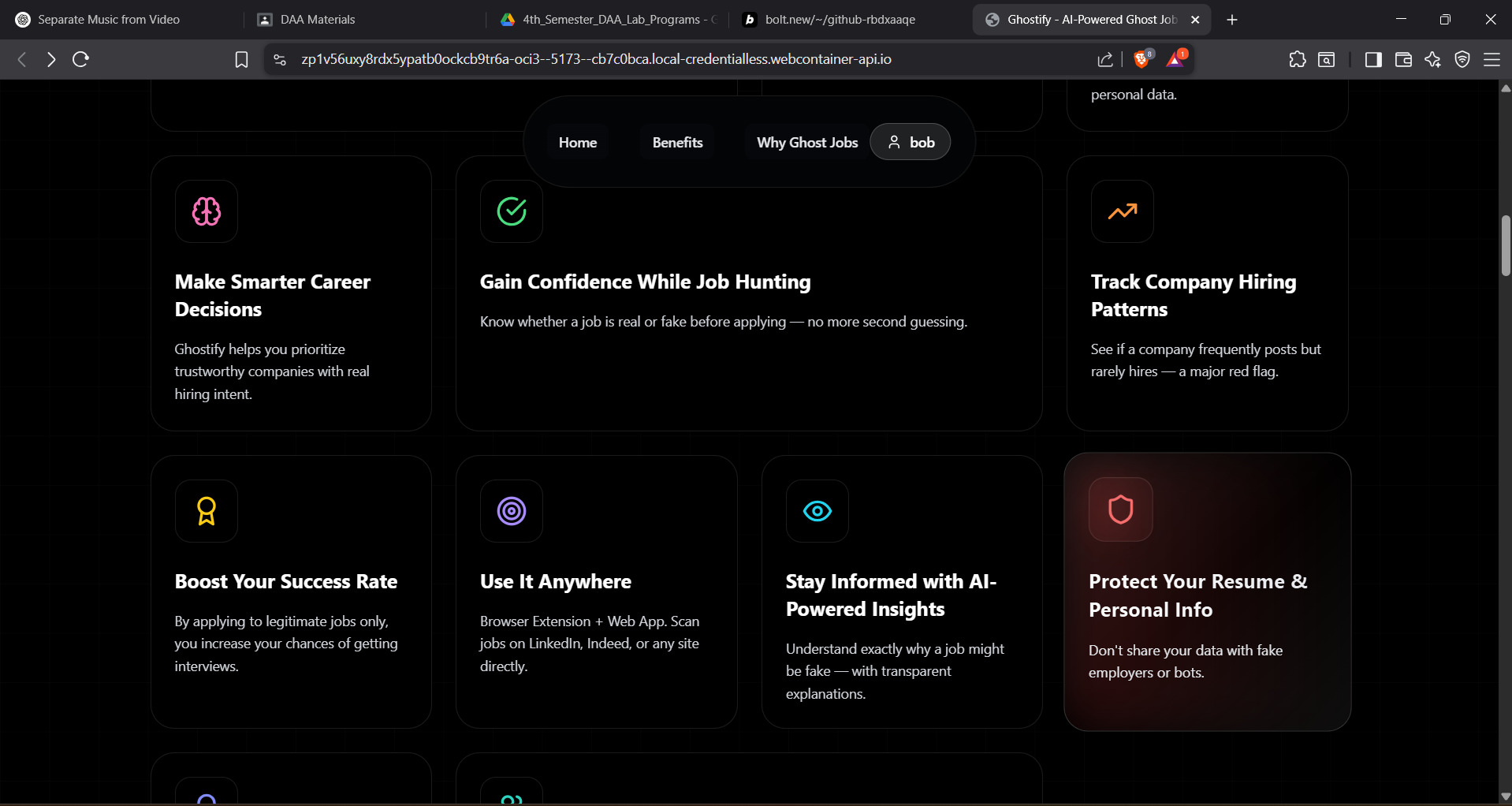
Task: Share this page via share icon
Action: point(1105,59)
